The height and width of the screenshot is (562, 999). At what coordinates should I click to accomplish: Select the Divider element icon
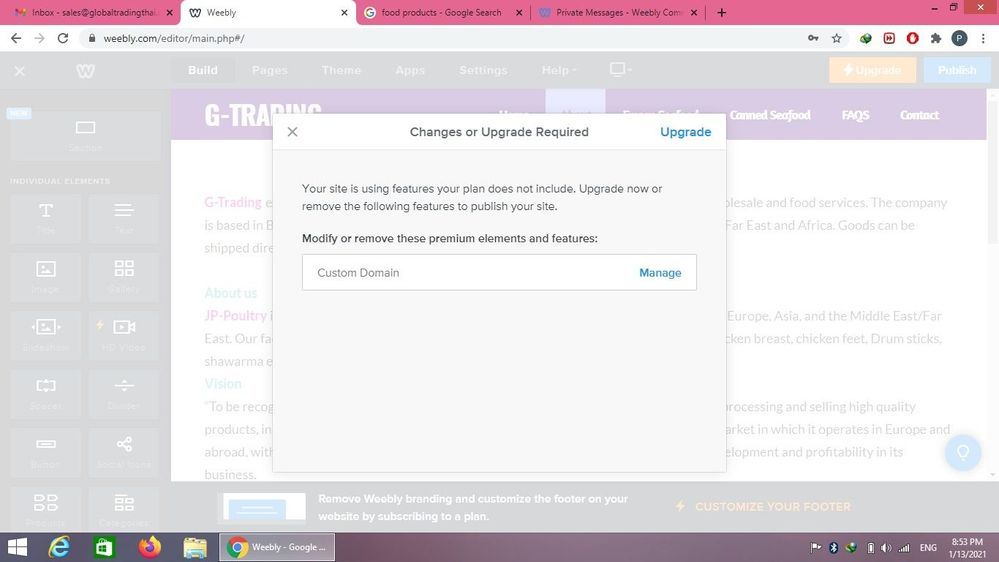pos(124,391)
